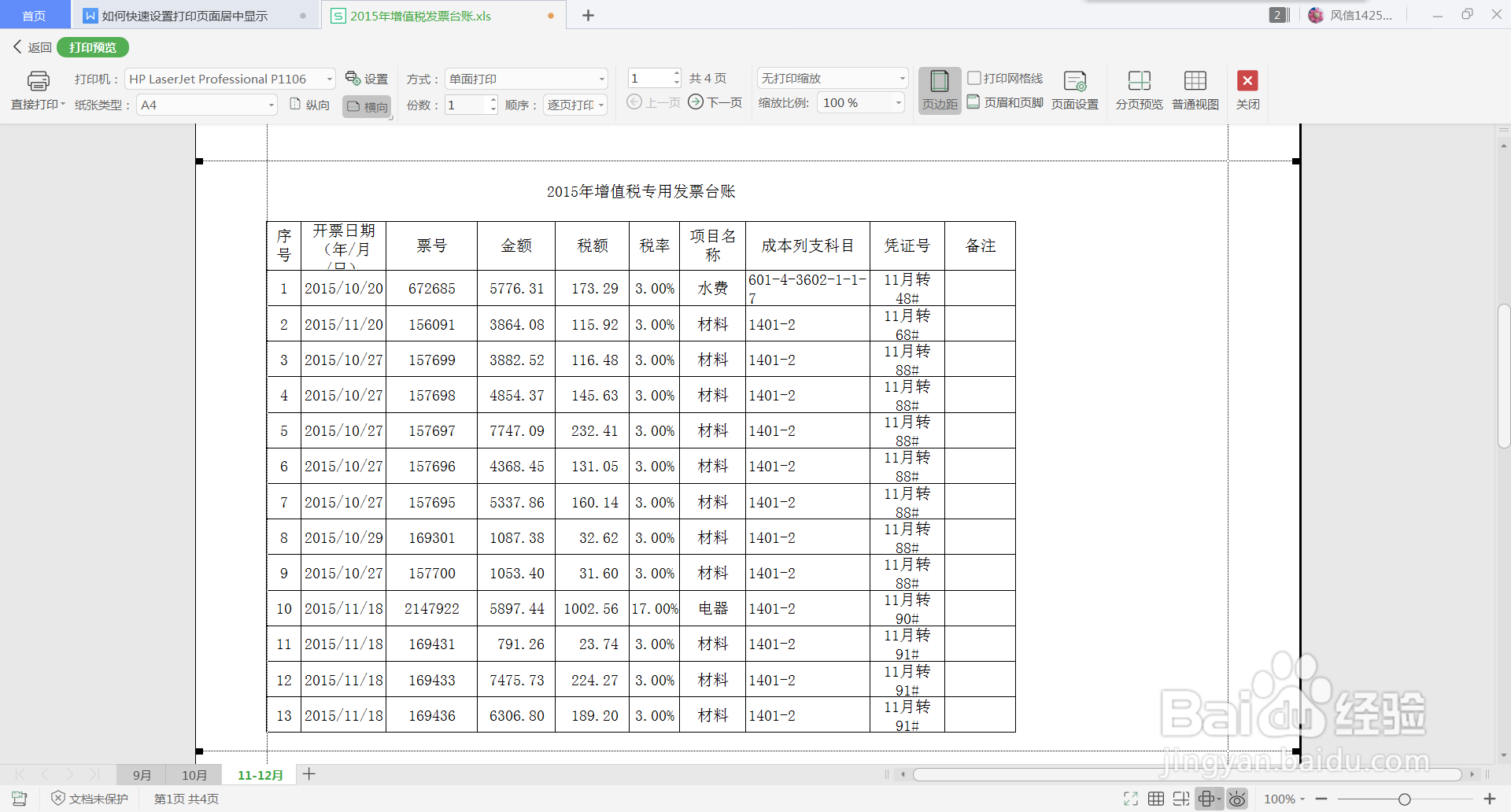This screenshot has height=812, width=1511.
Task: Select 横向 landscape orientation
Action: [x=366, y=105]
